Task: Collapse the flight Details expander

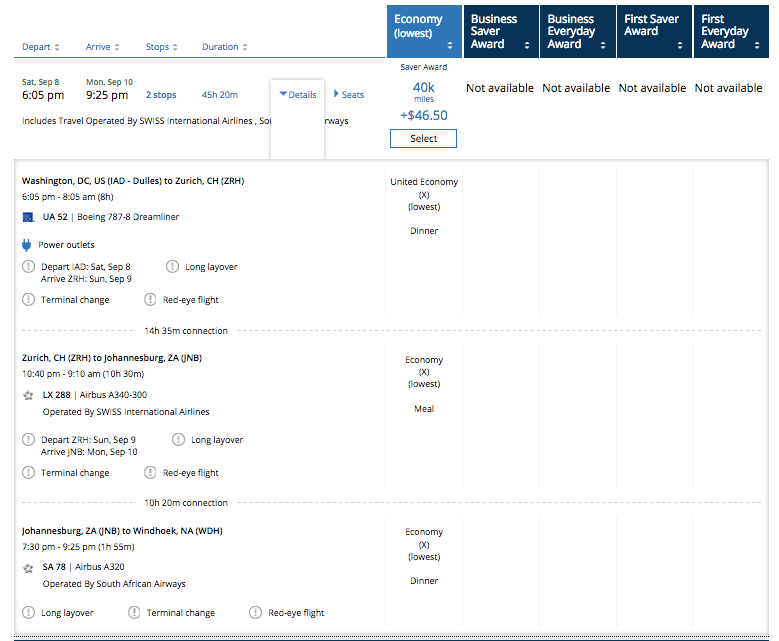Action: pyautogui.click(x=298, y=95)
